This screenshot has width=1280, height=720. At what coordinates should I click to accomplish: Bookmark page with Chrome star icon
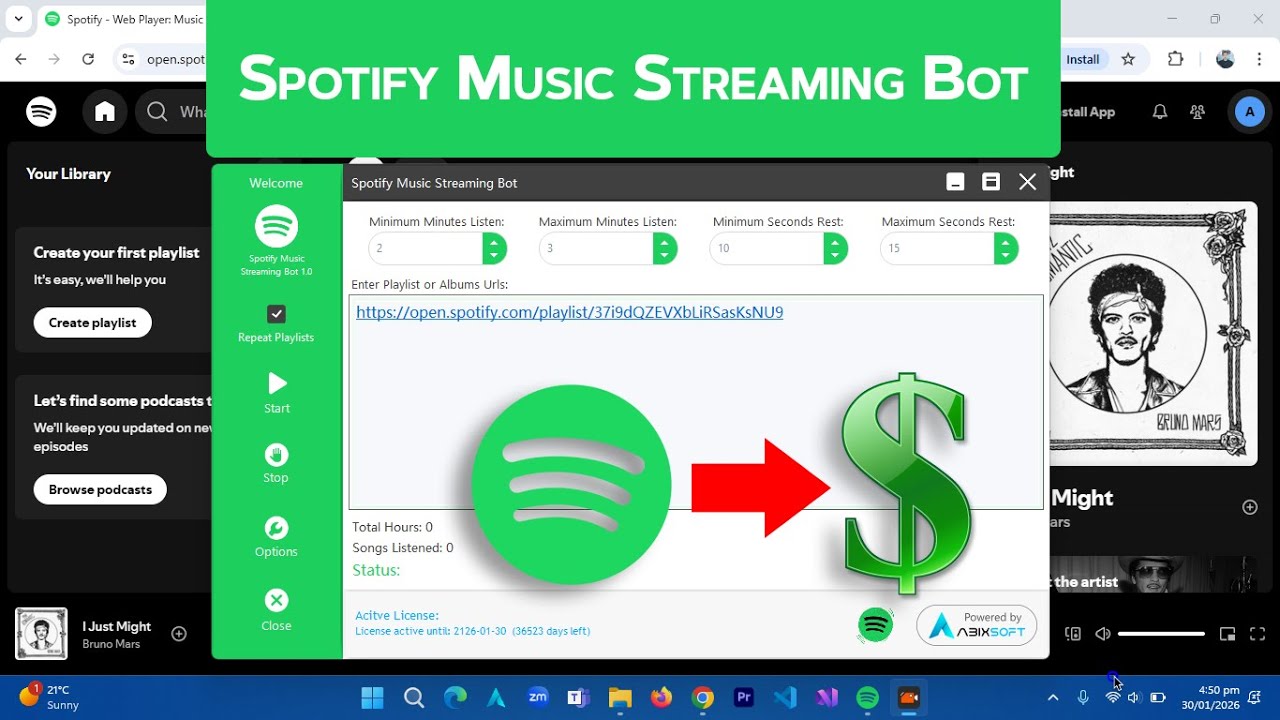(x=1128, y=59)
